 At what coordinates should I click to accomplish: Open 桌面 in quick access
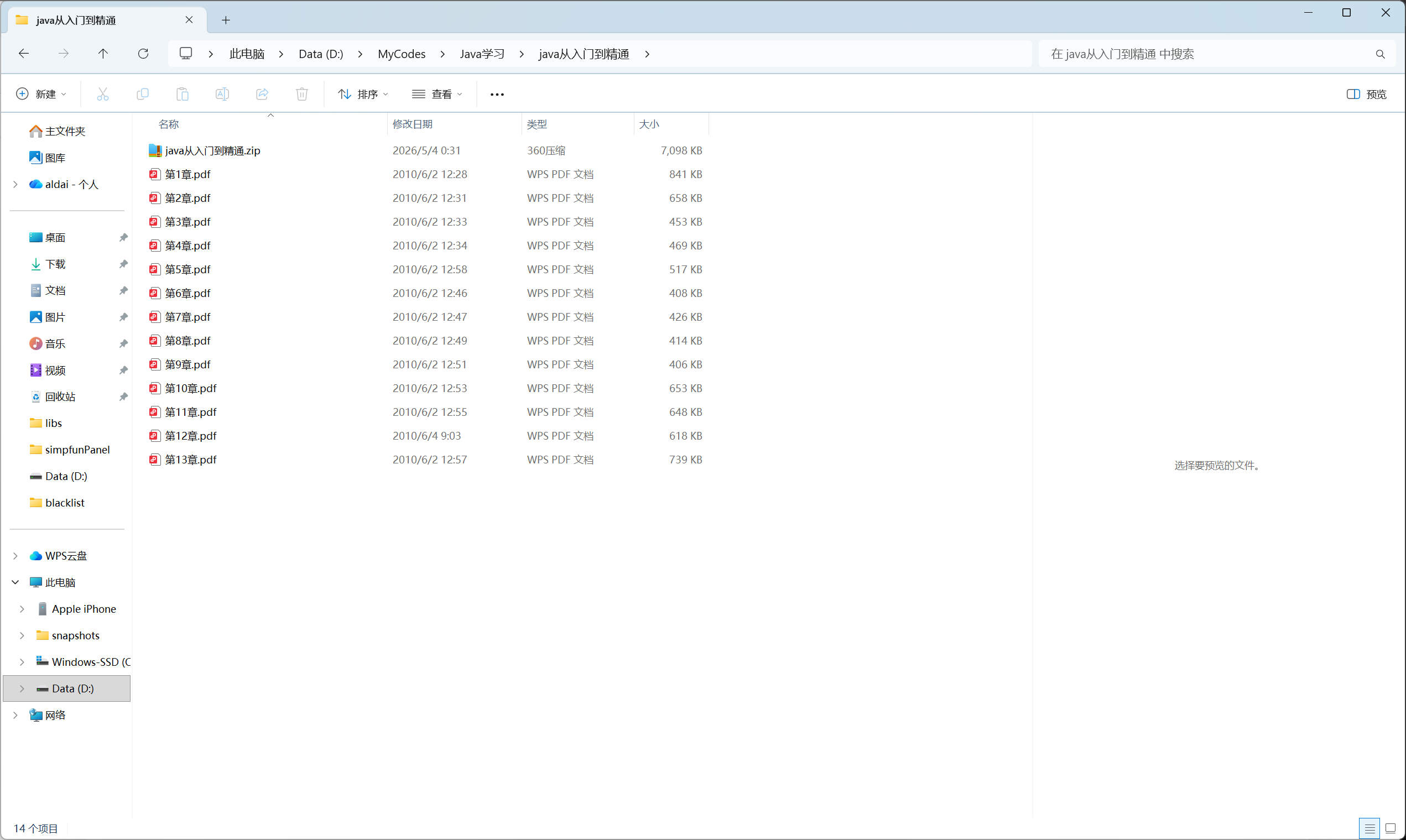pyautogui.click(x=48, y=238)
